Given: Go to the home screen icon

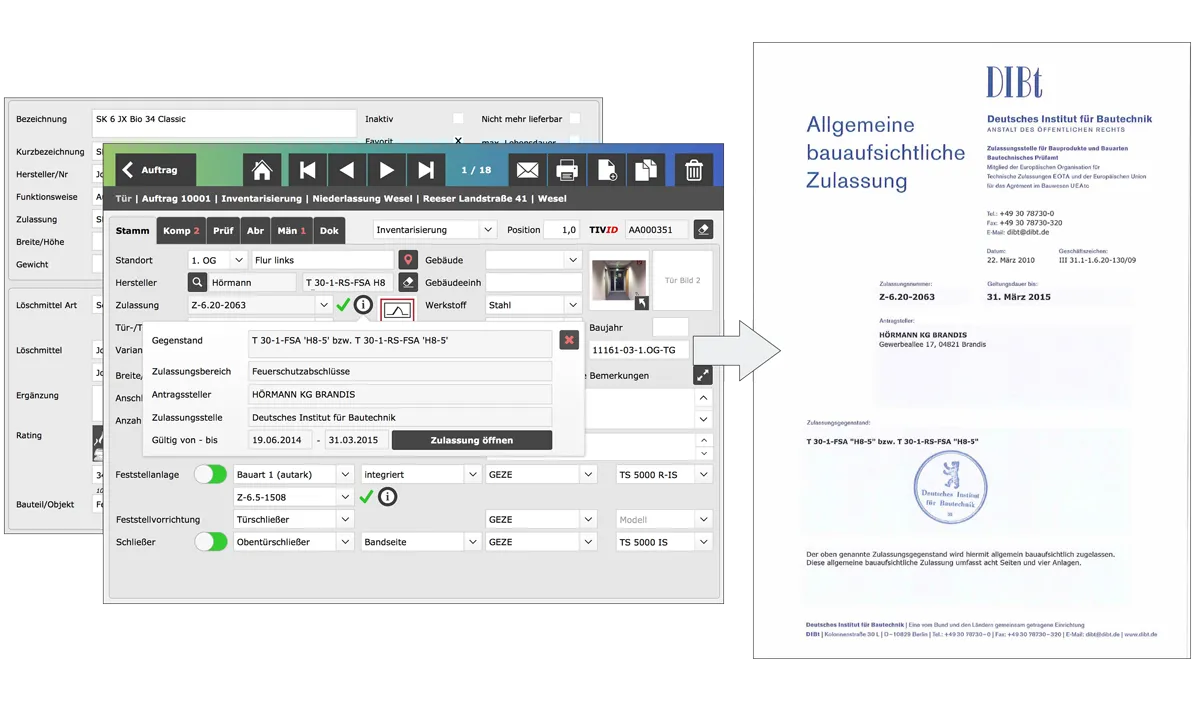Looking at the screenshot, I should (261, 170).
